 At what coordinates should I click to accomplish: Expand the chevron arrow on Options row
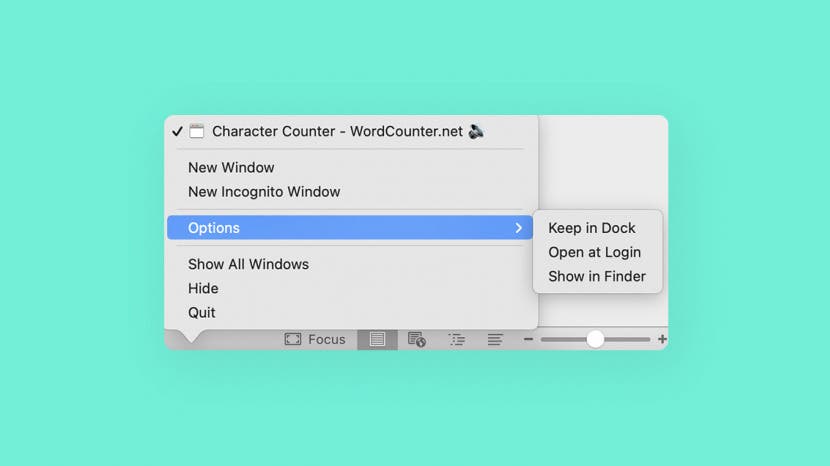point(518,228)
